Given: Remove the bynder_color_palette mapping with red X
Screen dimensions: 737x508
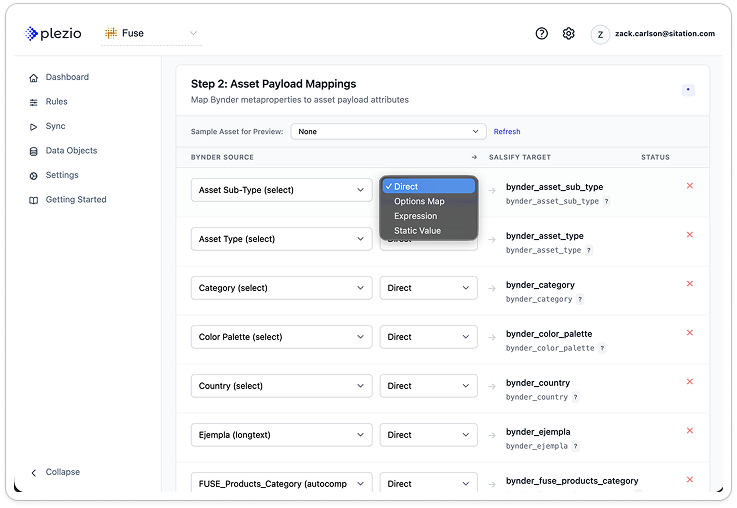Looking at the screenshot, I should [690, 332].
